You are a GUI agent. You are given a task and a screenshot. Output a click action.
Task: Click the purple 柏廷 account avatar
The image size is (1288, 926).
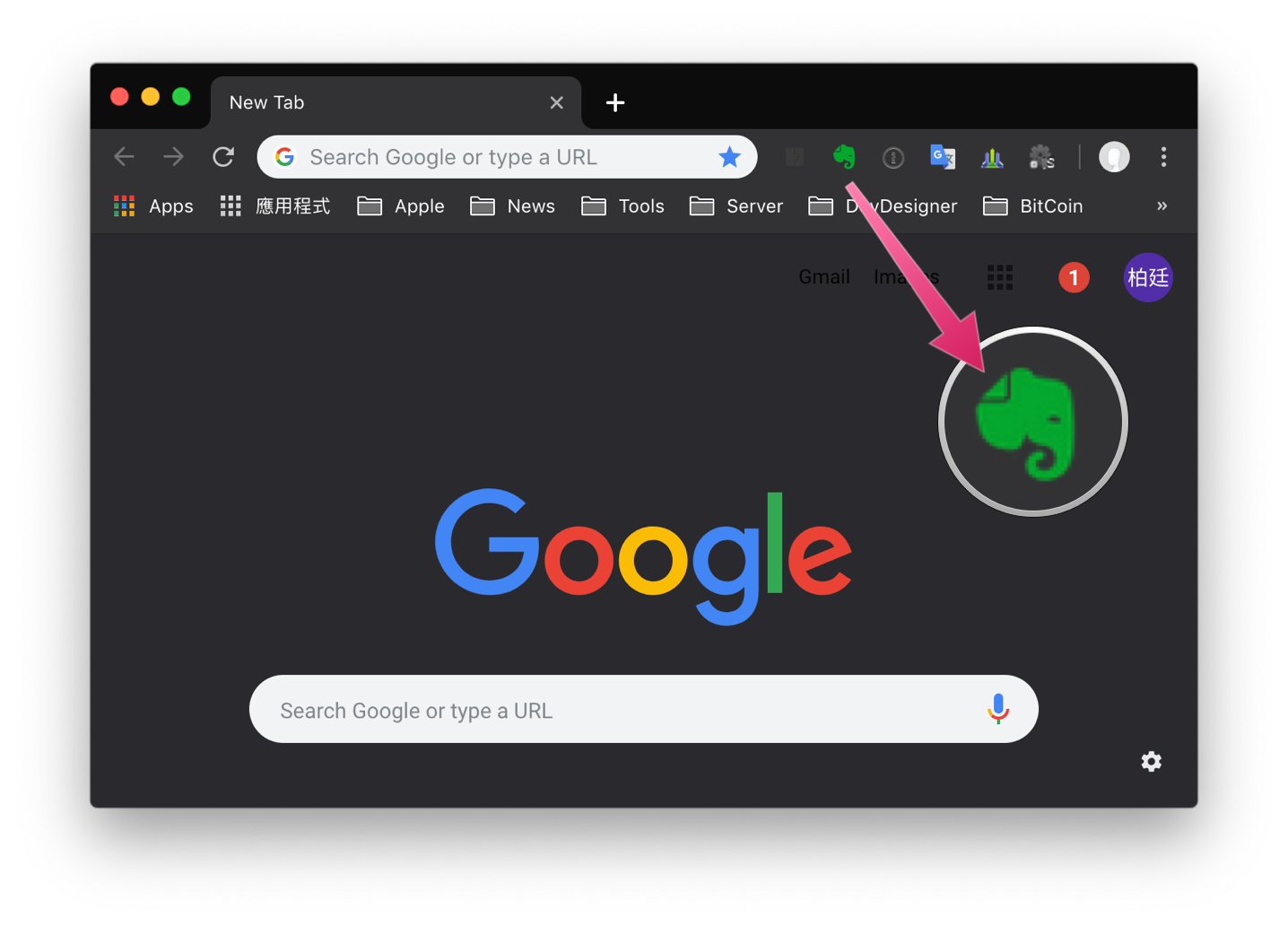coord(1148,277)
